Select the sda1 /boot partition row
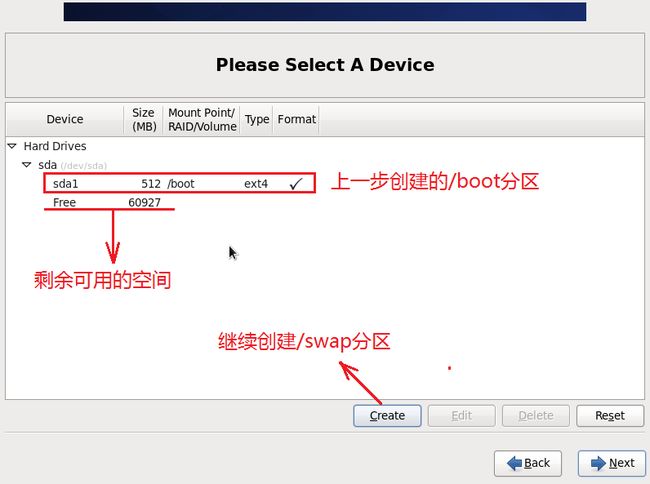The width and height of the screenshot is (650, 484). 179,184
